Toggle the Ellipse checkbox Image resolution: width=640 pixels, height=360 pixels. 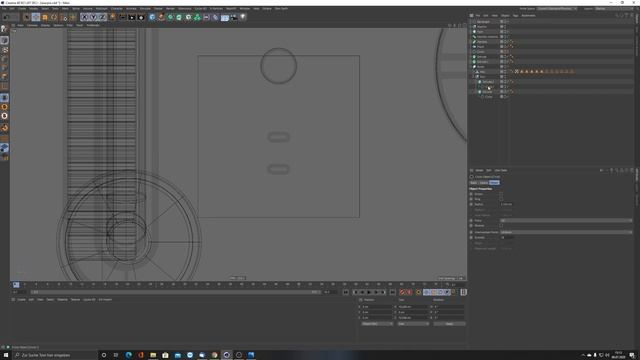click(501, 194)
